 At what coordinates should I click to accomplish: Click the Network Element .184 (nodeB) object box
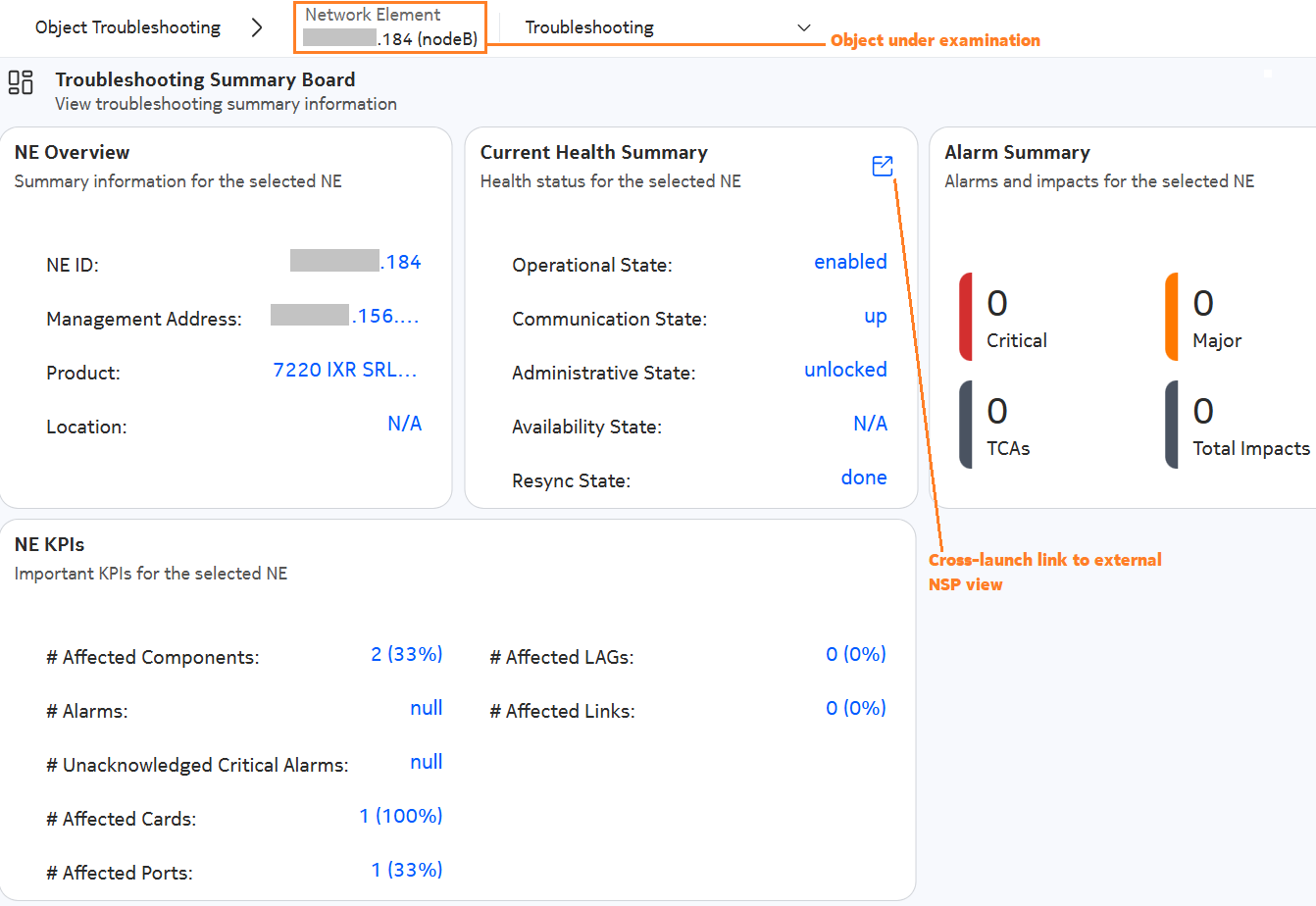click(389, 27)
